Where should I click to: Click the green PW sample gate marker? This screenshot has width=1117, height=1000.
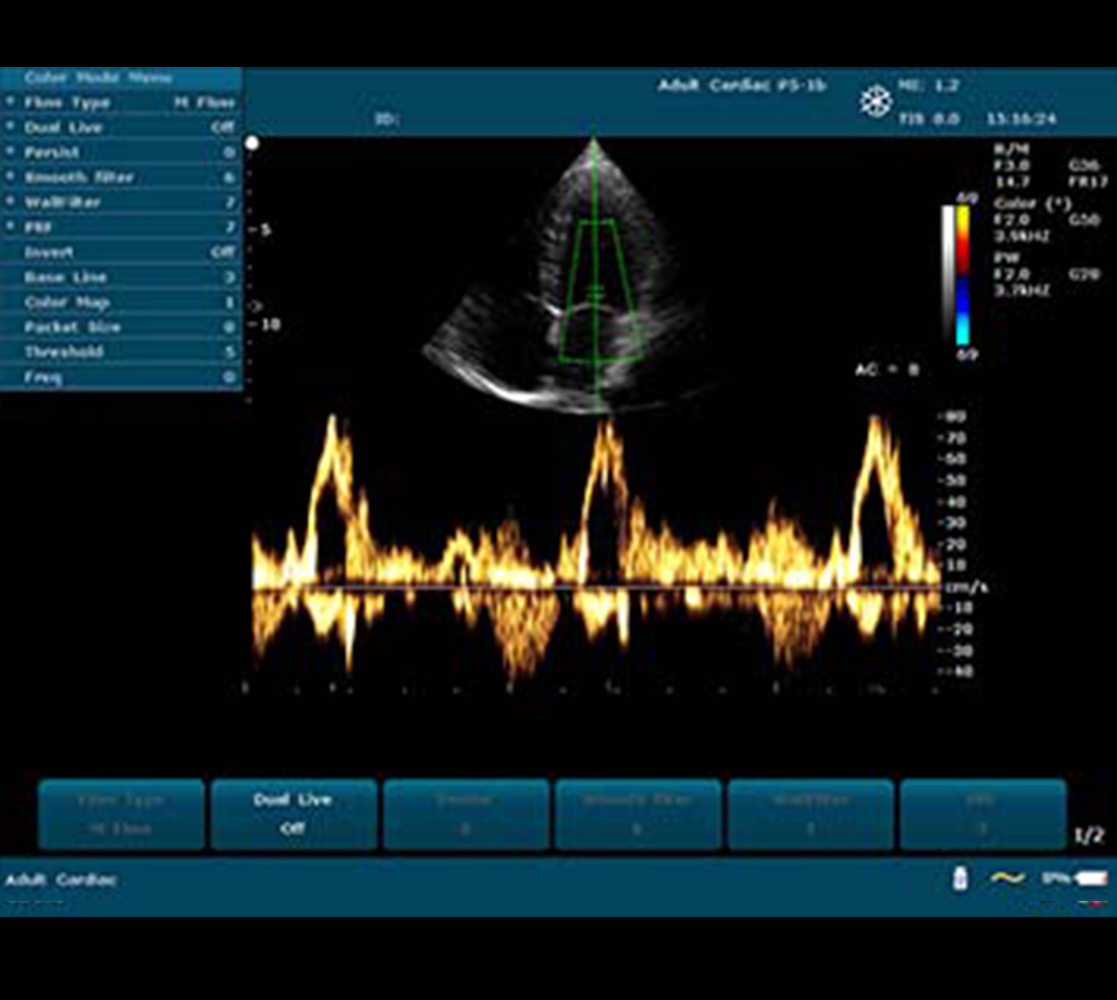(x=596, y=291)
